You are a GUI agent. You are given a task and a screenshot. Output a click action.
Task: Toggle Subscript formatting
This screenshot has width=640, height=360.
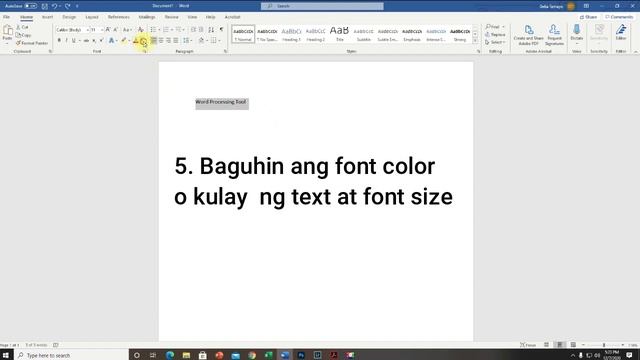(94, 40)
